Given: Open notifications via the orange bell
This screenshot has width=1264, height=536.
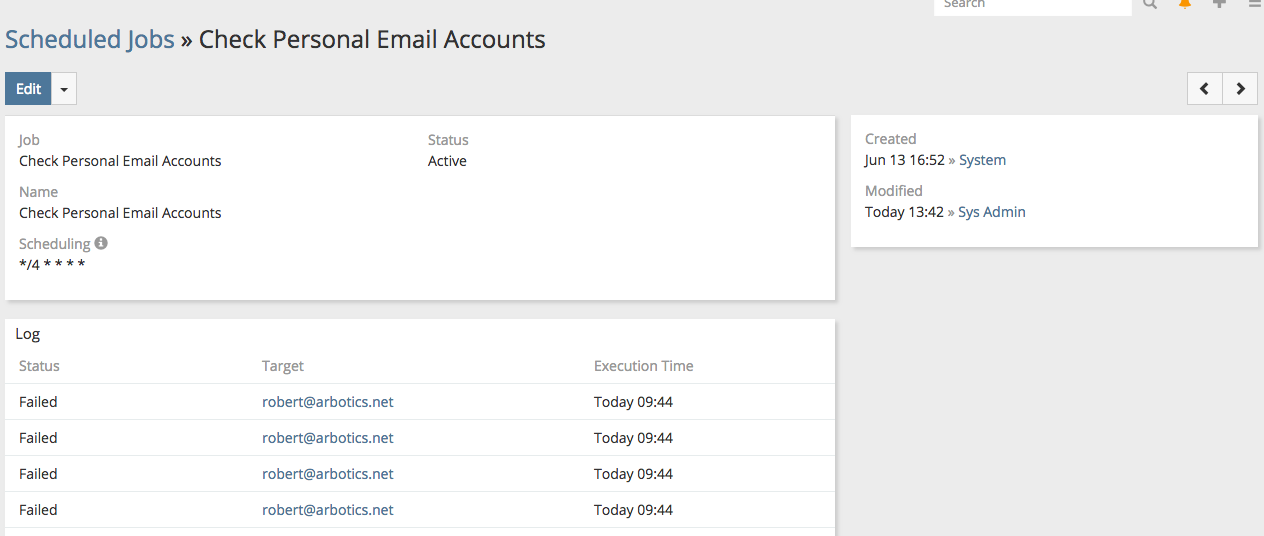Looking at the screenshot, I should click(1185, 4).
